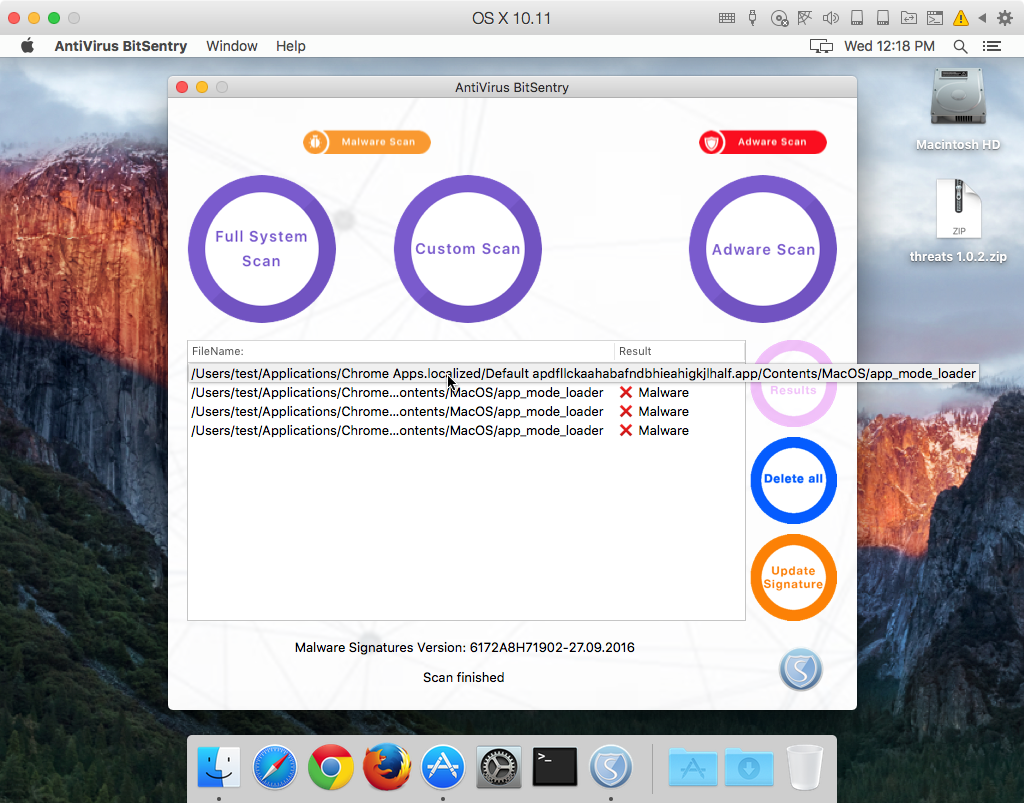
Task: Launch the purple Adware Scan circle
Action: pyautogui.click(x=763, y=249)
